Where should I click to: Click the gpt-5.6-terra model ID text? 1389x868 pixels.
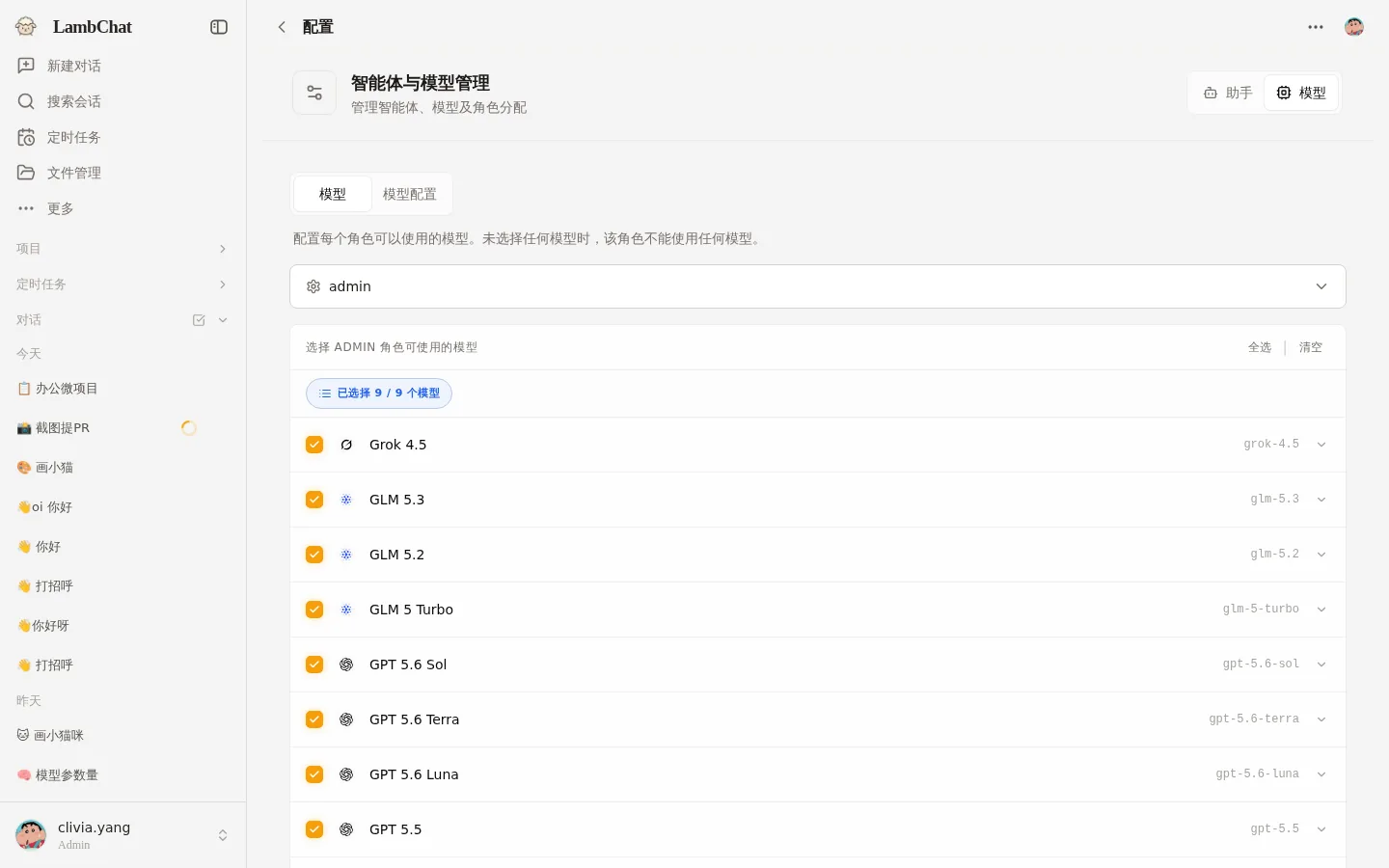click(1254, 719)
